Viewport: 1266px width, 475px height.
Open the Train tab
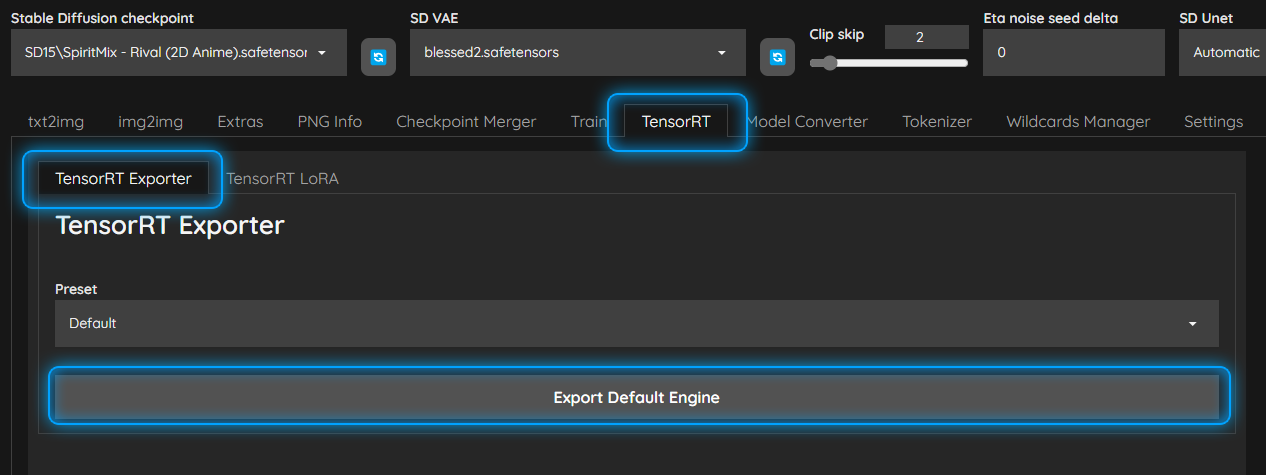tap(589, 121)
